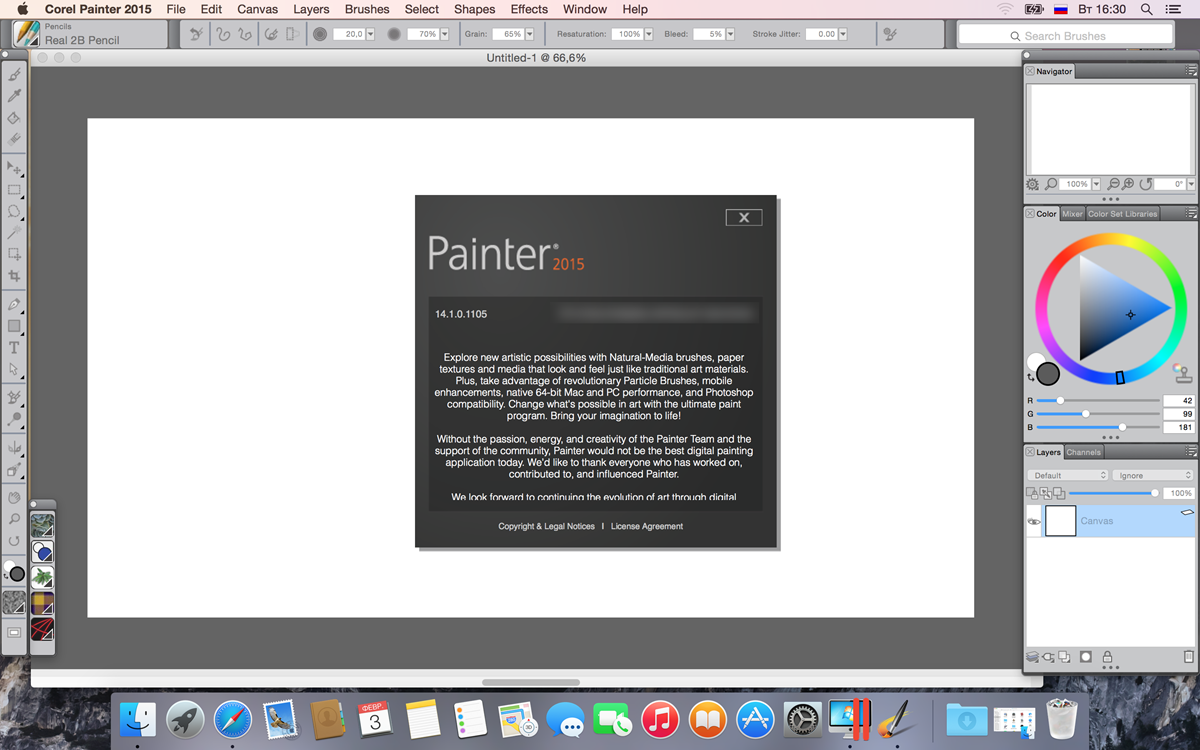Select the Eraser tool

click(14, 139)
